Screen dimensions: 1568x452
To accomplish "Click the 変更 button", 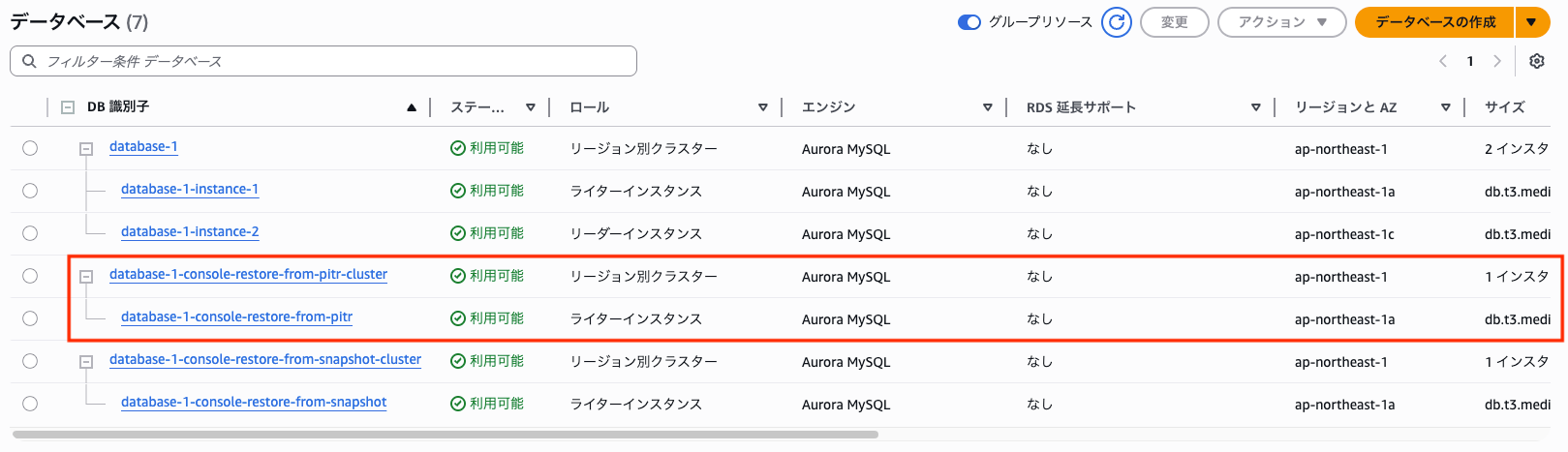I will coord(1175,22).
